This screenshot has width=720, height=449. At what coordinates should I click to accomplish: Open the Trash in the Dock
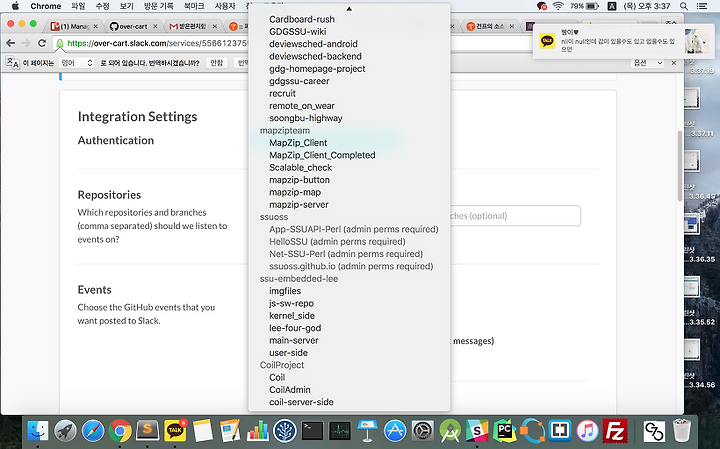[x=681, y=431]
